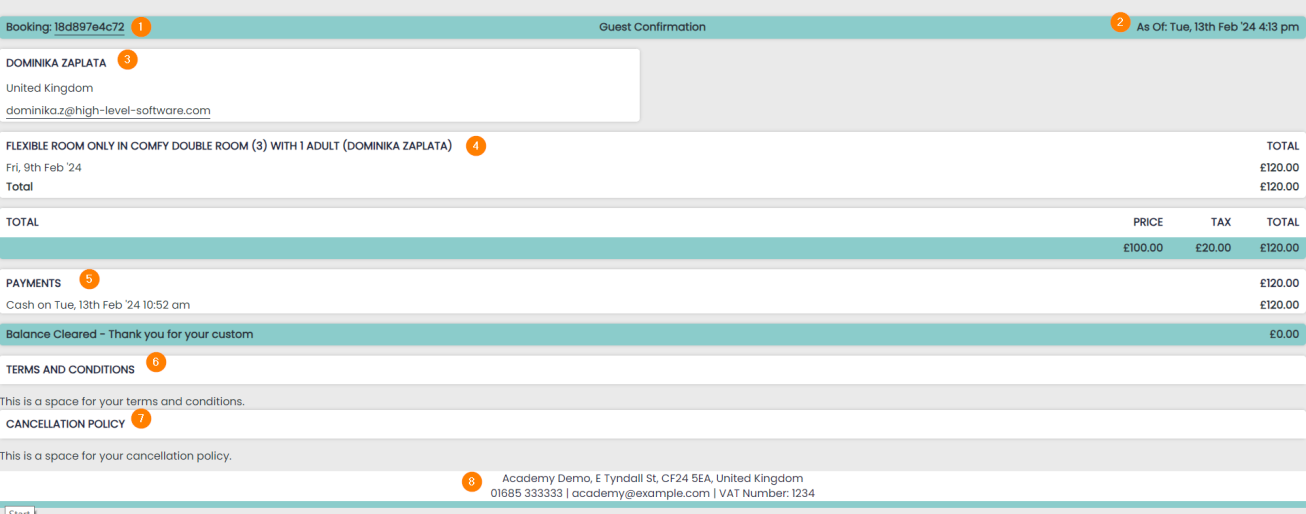
Task: Click orange marker 6 beside Terms and Conditions
Action: pos(156,362)
